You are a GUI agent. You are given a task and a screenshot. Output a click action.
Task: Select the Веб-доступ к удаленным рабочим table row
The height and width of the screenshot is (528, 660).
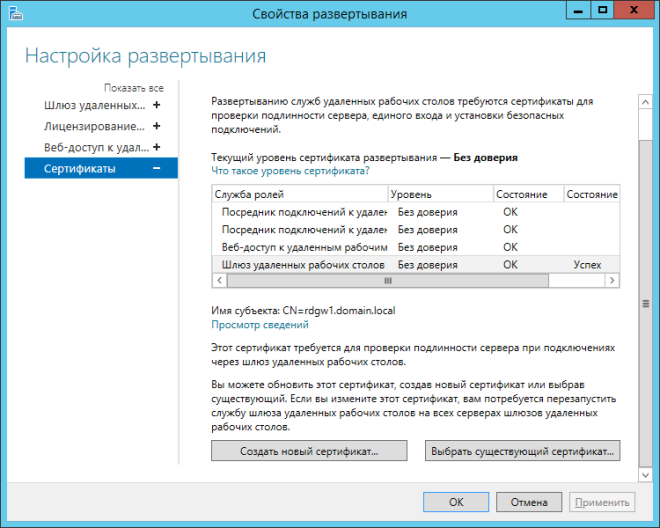pyautogui.click(x=300, y=246)
